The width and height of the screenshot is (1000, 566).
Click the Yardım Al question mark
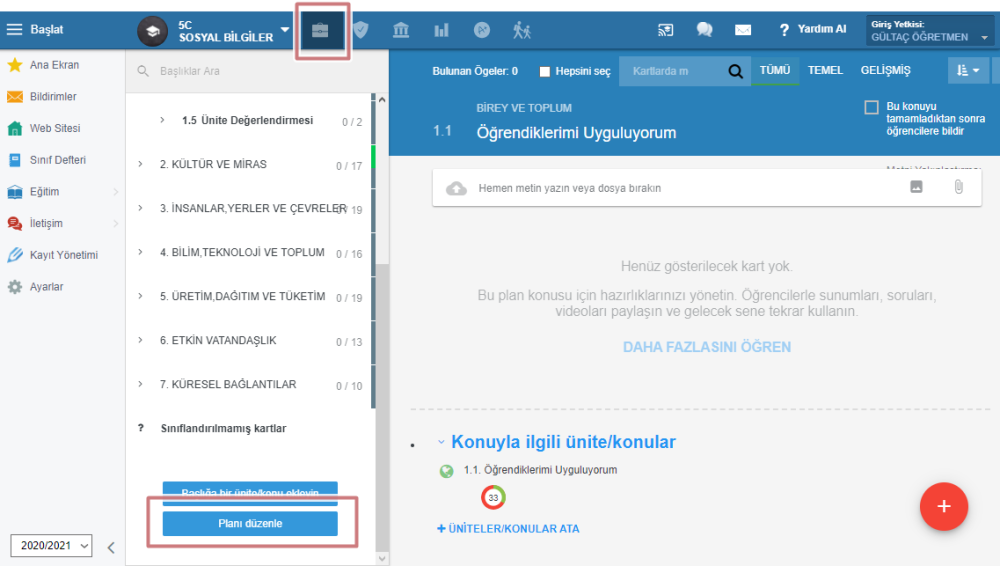click(x=784, y=29)
